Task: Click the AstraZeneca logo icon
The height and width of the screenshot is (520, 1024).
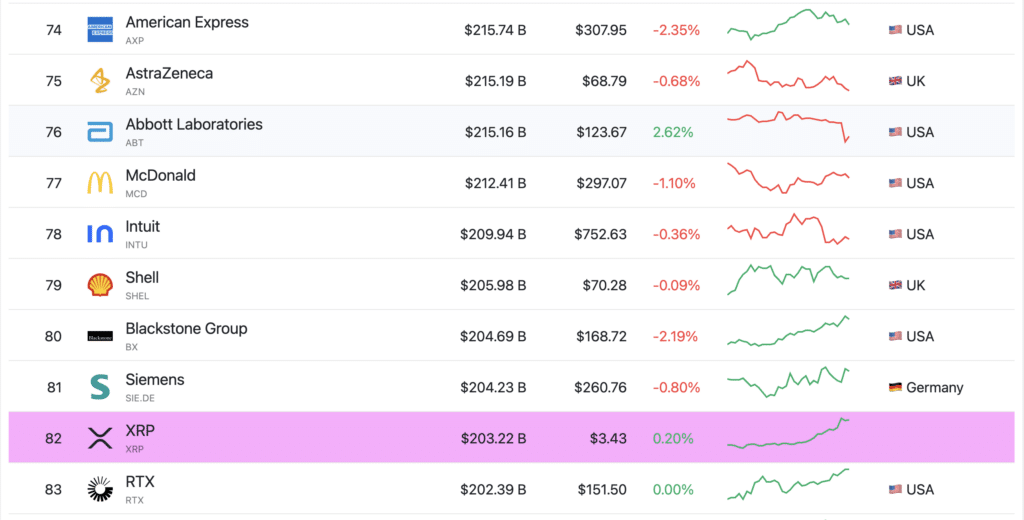Action: [x=100, y=80]
